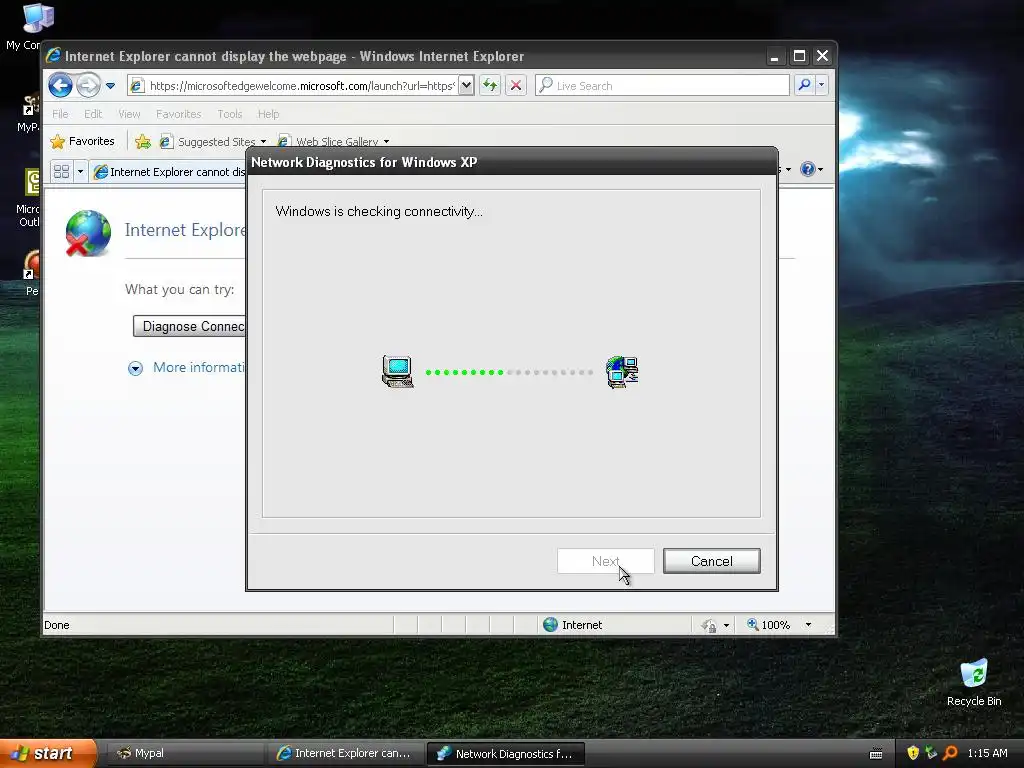Click the Recycle Bin desktop icon

click(974, 683)
